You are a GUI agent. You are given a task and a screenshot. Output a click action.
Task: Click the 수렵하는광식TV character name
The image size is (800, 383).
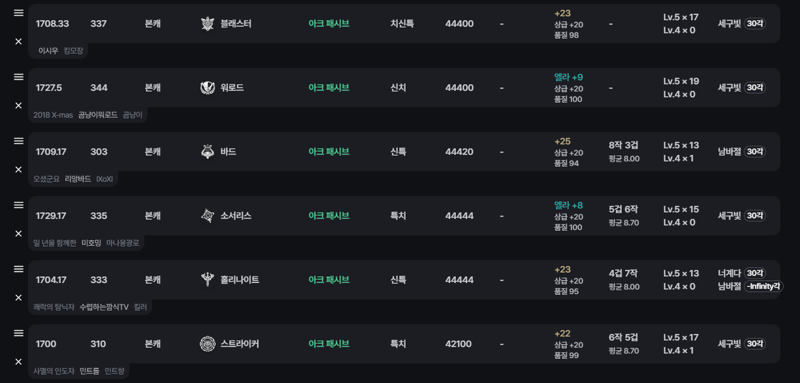click(x=104, y=307)
